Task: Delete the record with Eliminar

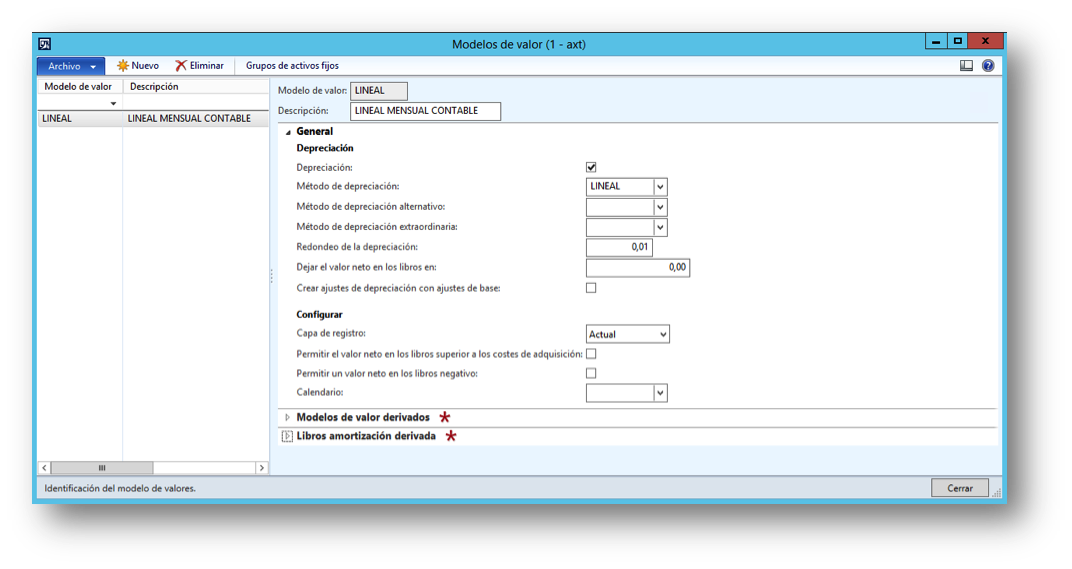Action: coord(200,66)
